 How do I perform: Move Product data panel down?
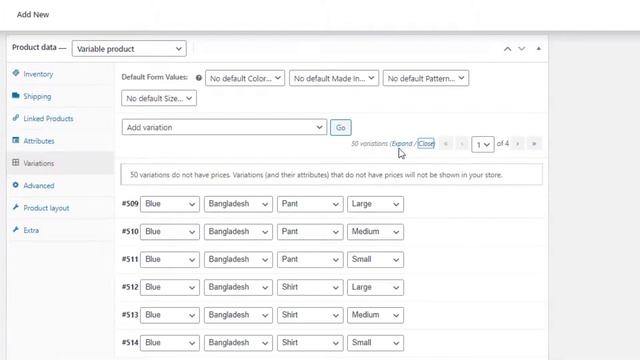(522, 49)
